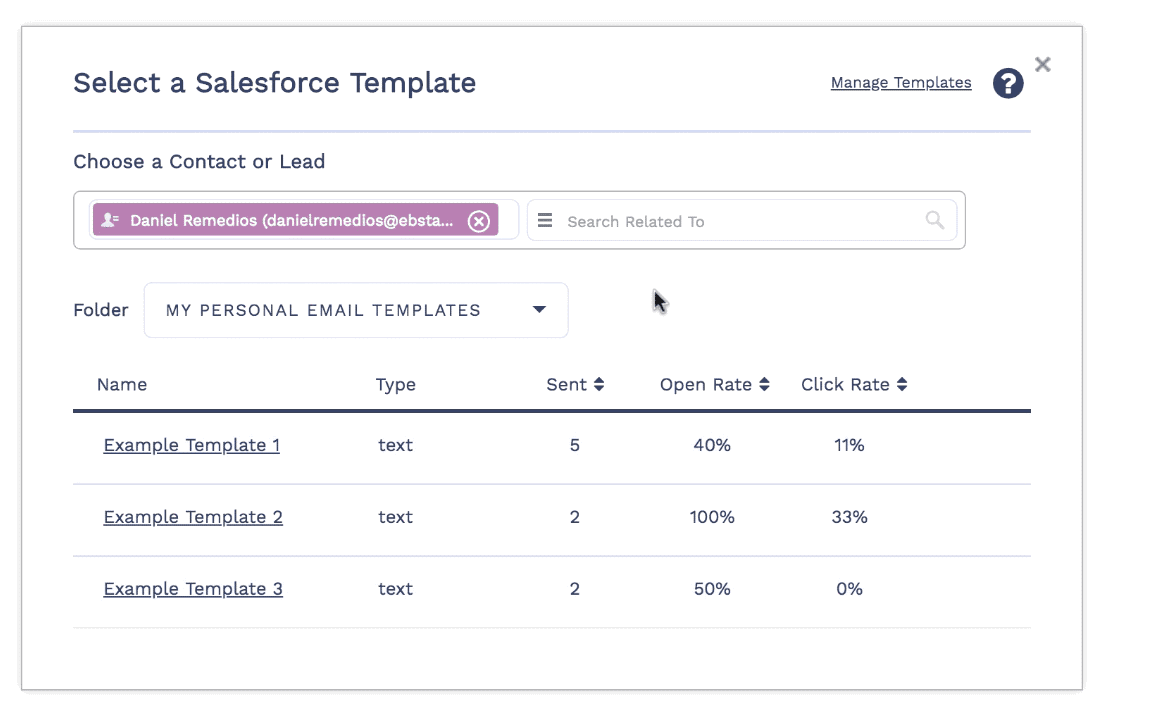Expand the Folder dropdown arrow
The height and width of the screenshot is (720, 1152).
539,310
